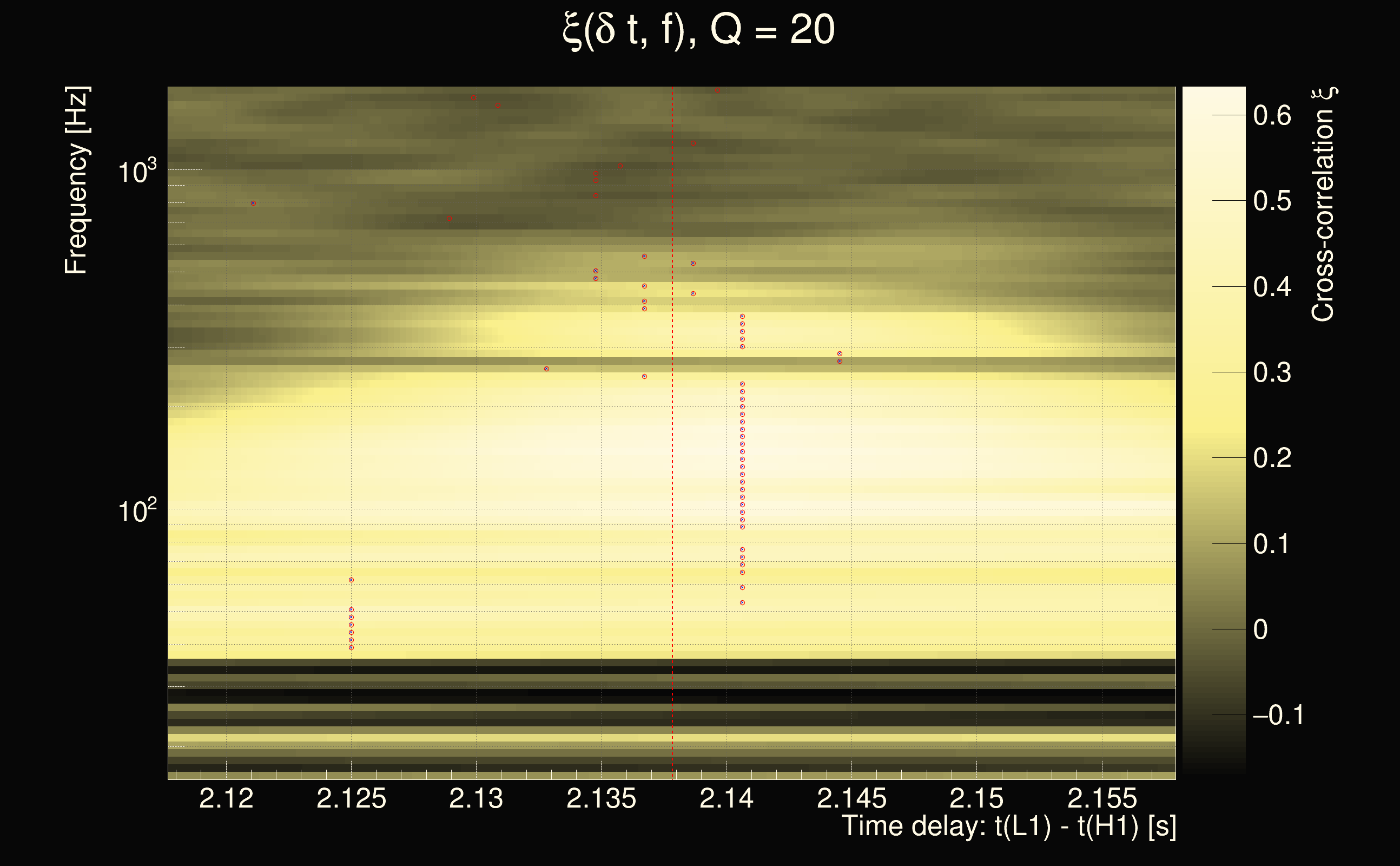The height and width of the screenshot is (866, 1400).
Task: Click the lowest marker in the 2.125 column
Action: pyautogui.click(x=352, y=648)
